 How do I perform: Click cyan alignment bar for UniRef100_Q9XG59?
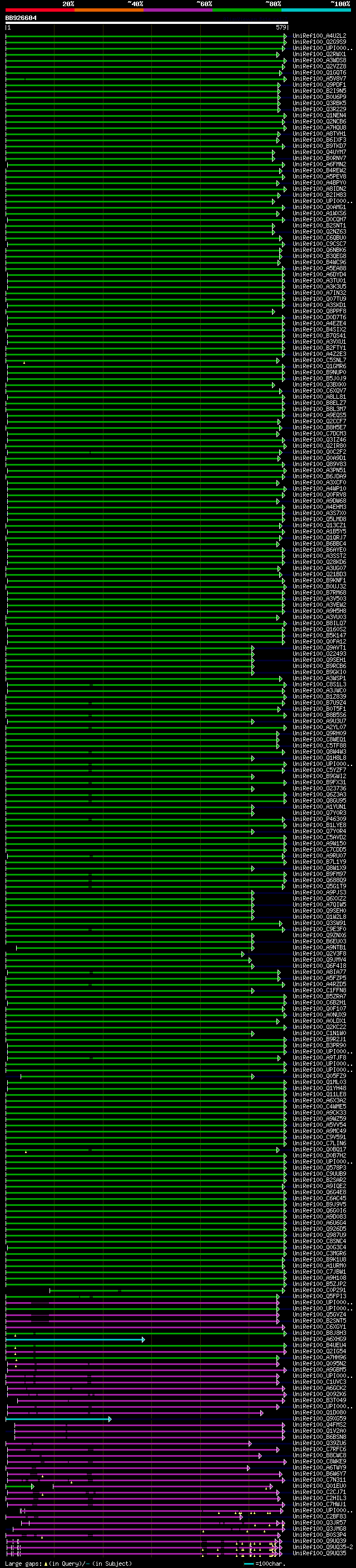pyautogui.click(x=58, y=1419)
